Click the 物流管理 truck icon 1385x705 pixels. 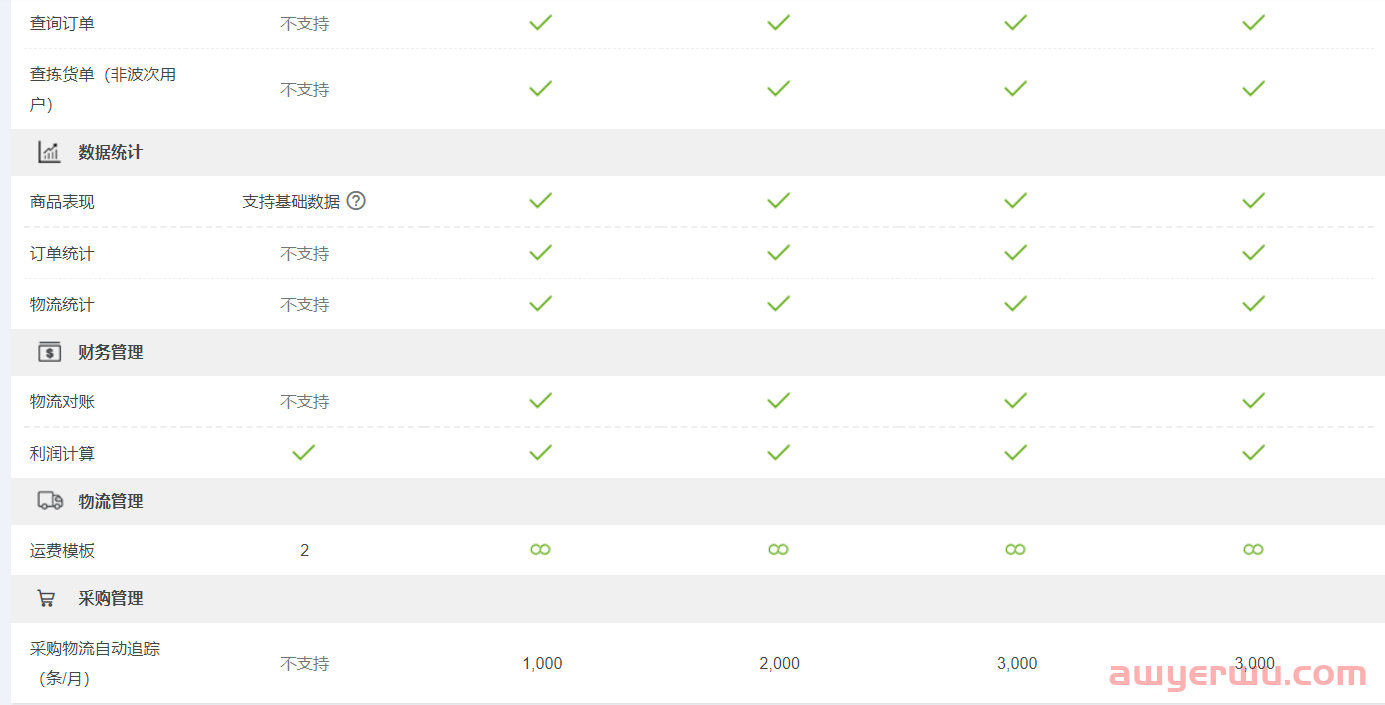pos(50,500)
